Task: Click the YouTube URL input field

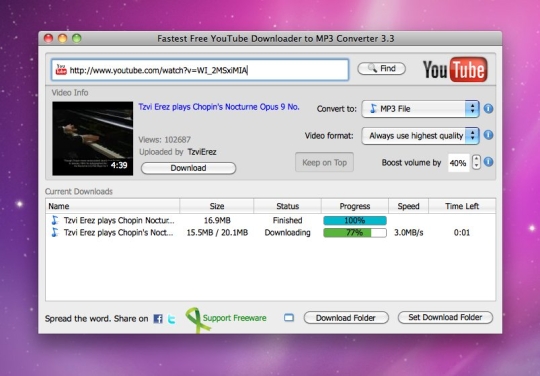Action: coord(200,70)
